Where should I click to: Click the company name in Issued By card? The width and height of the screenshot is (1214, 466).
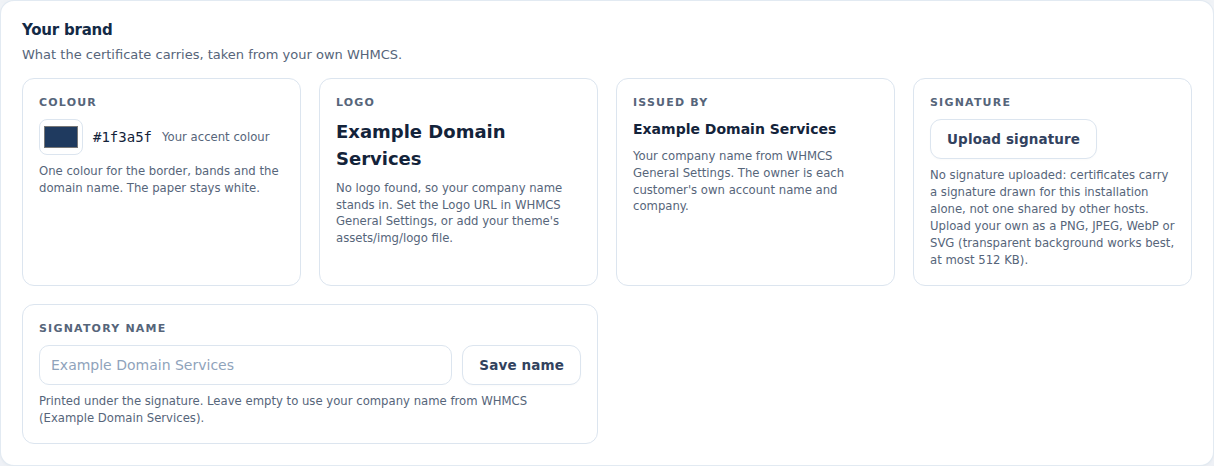pyautogui.click(x=734, y=129)
